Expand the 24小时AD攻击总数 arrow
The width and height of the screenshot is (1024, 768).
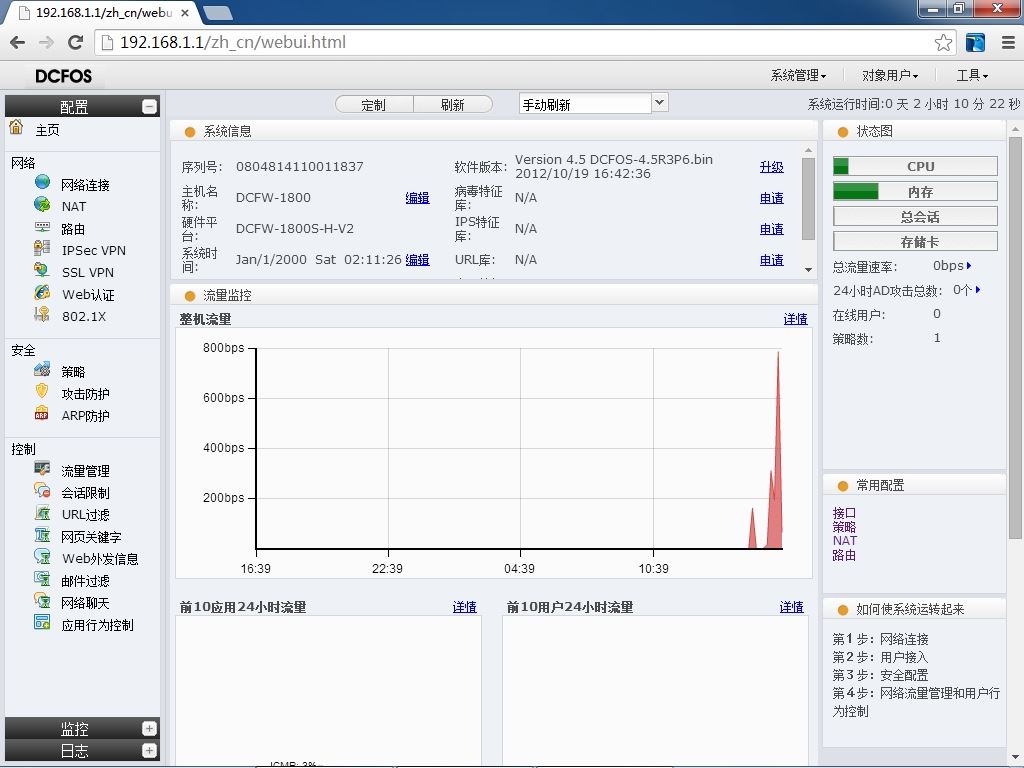click(978, 290)
